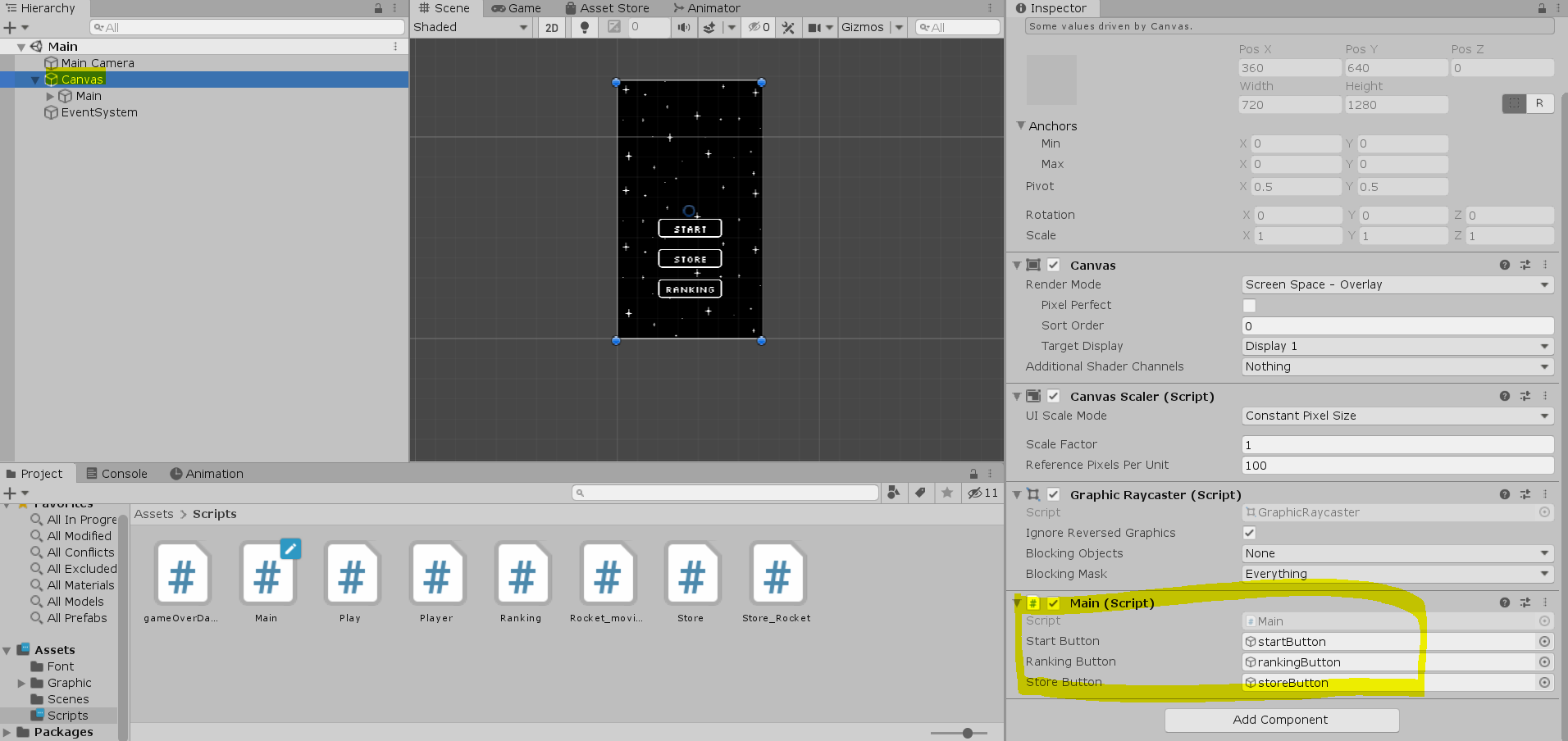Toggle Ignore Reversed Graphics checkbox
This screenshot has height=741, width=1568.
1249,533
